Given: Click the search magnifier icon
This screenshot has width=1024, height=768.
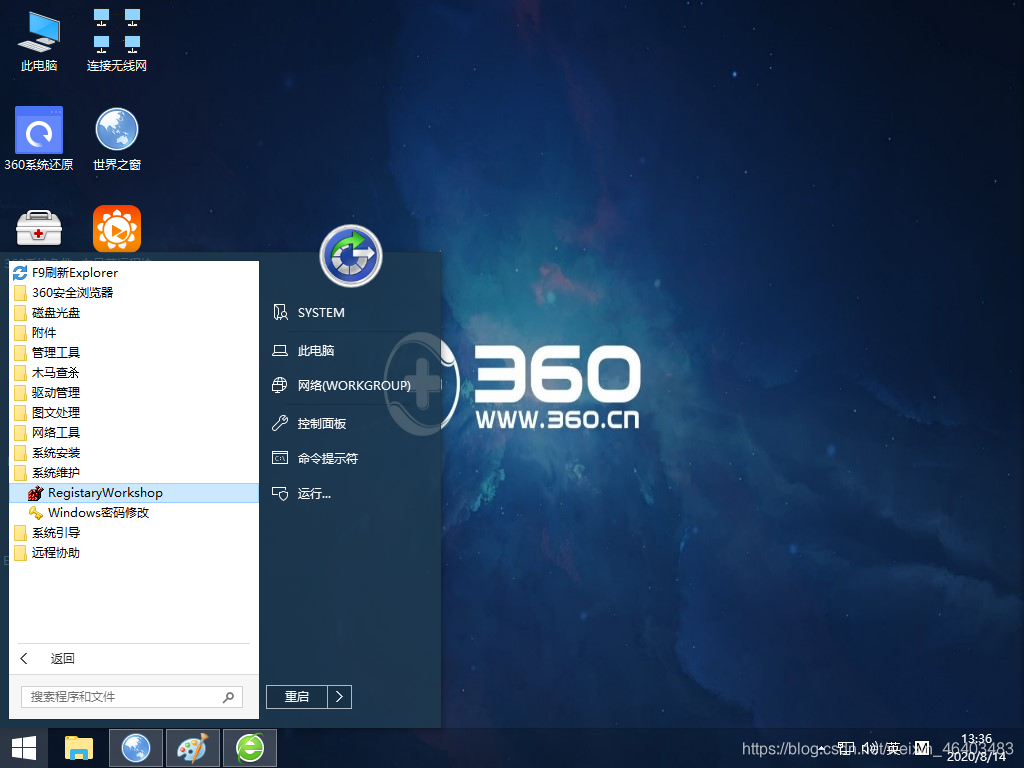Looking at the screenshot, I should (x=228, y=697).
